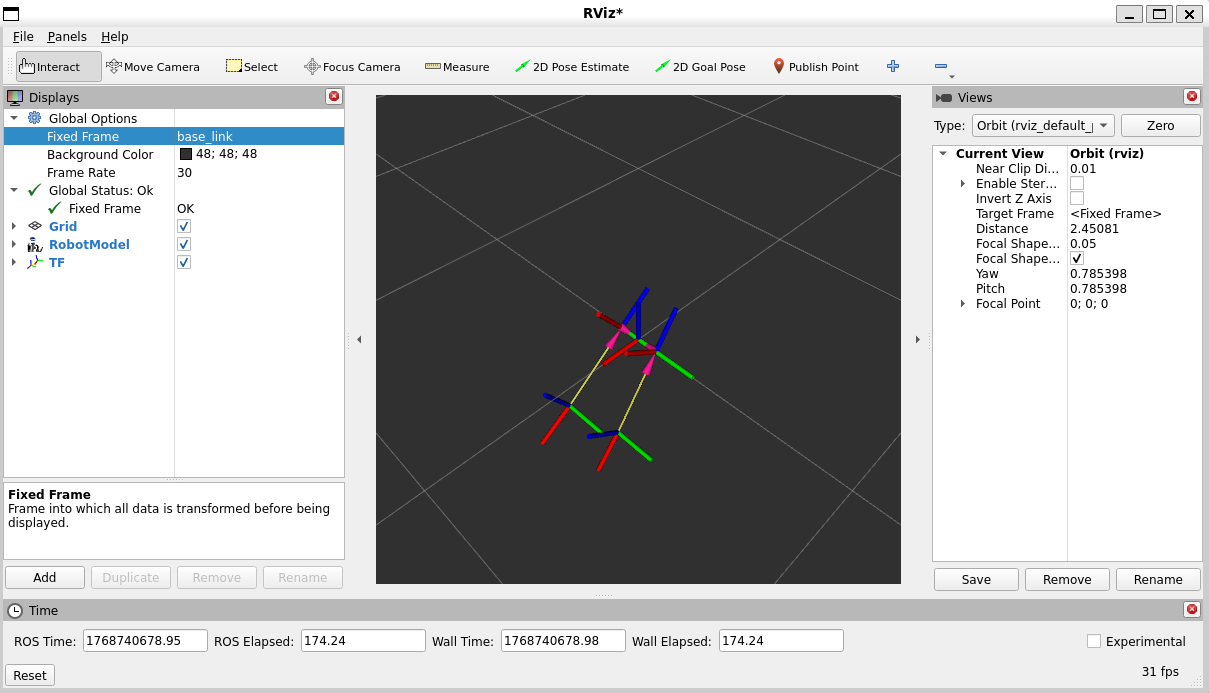Uncheck the Grid display checkbox

click(184, 226)
